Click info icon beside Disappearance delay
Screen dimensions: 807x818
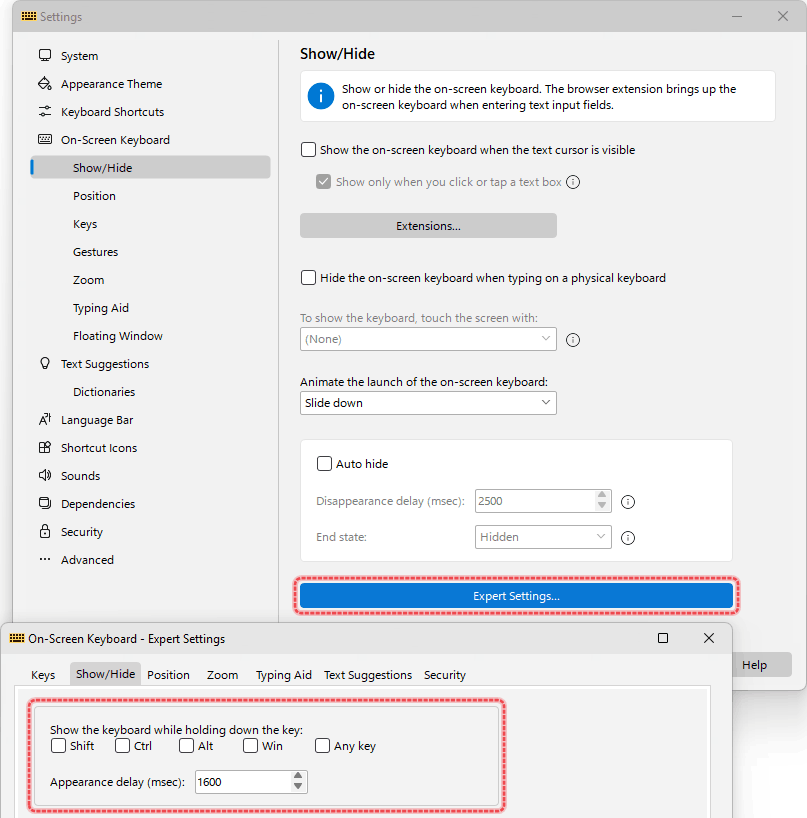click(628, 502)
